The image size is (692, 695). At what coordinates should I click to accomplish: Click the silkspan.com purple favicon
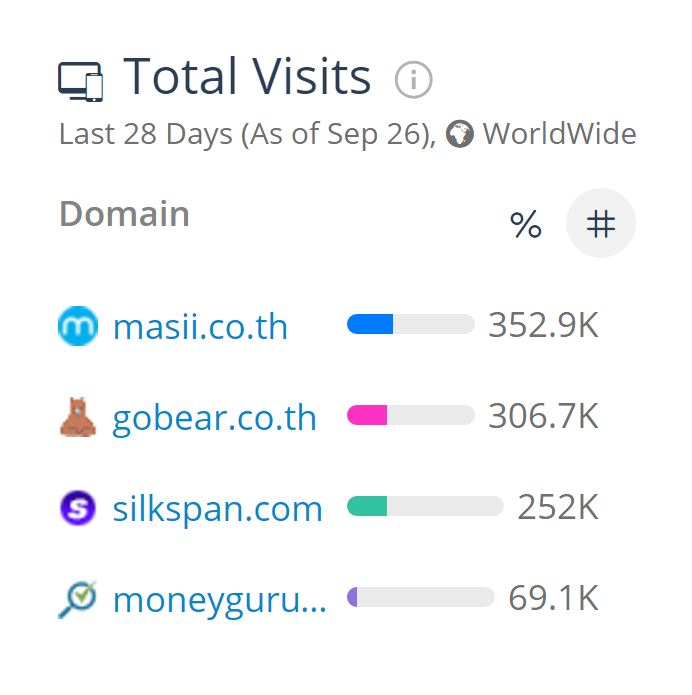(78, 508)
